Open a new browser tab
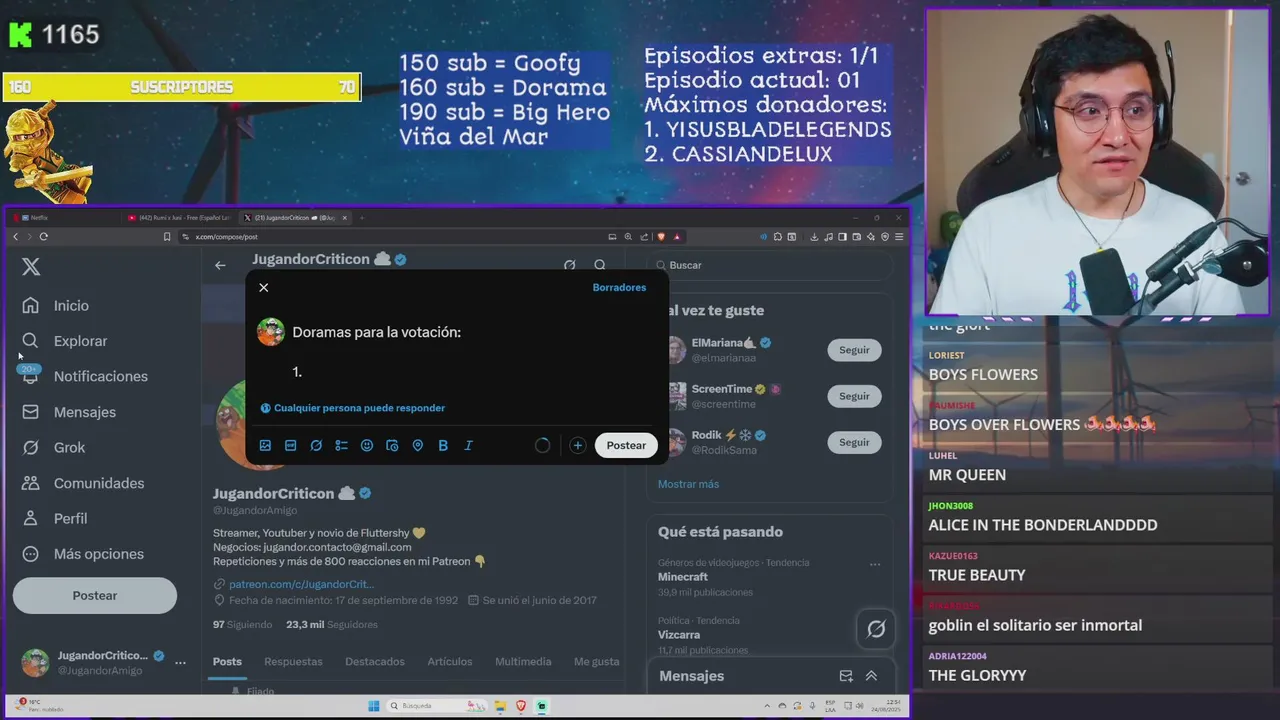Image resolution: width=1280 pixels, height=720 pixels. (x=362, y=217)
